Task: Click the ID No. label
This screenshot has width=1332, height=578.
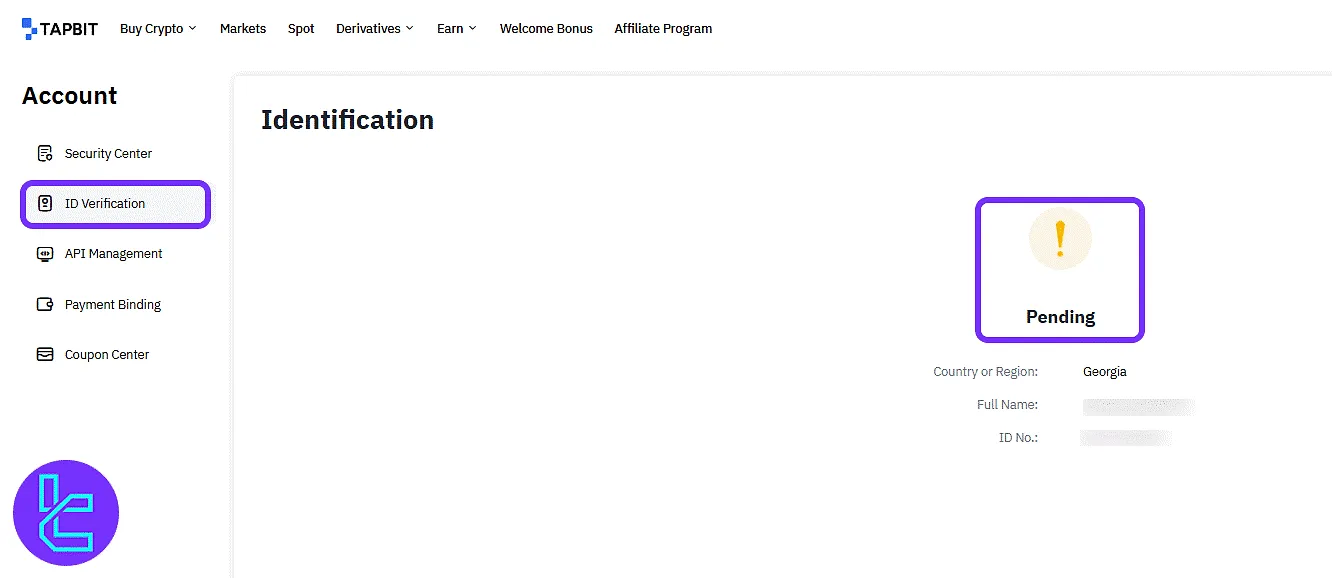Action: 1018,438
